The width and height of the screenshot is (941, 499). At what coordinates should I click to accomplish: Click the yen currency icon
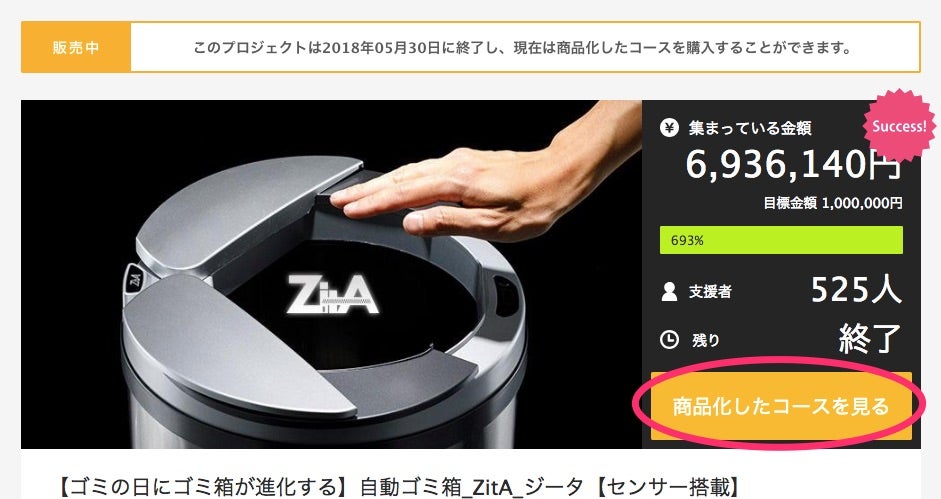point(669,127)
